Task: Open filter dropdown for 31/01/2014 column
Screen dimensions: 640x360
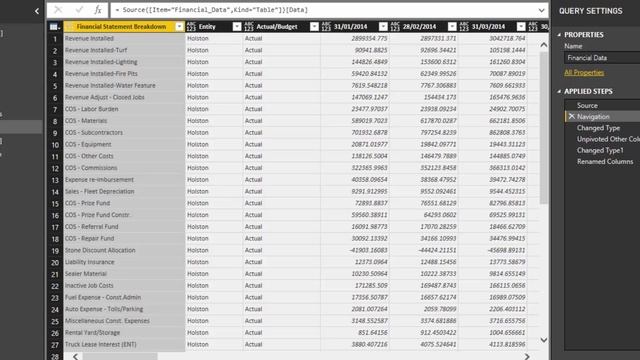Action: pos(383,27)
